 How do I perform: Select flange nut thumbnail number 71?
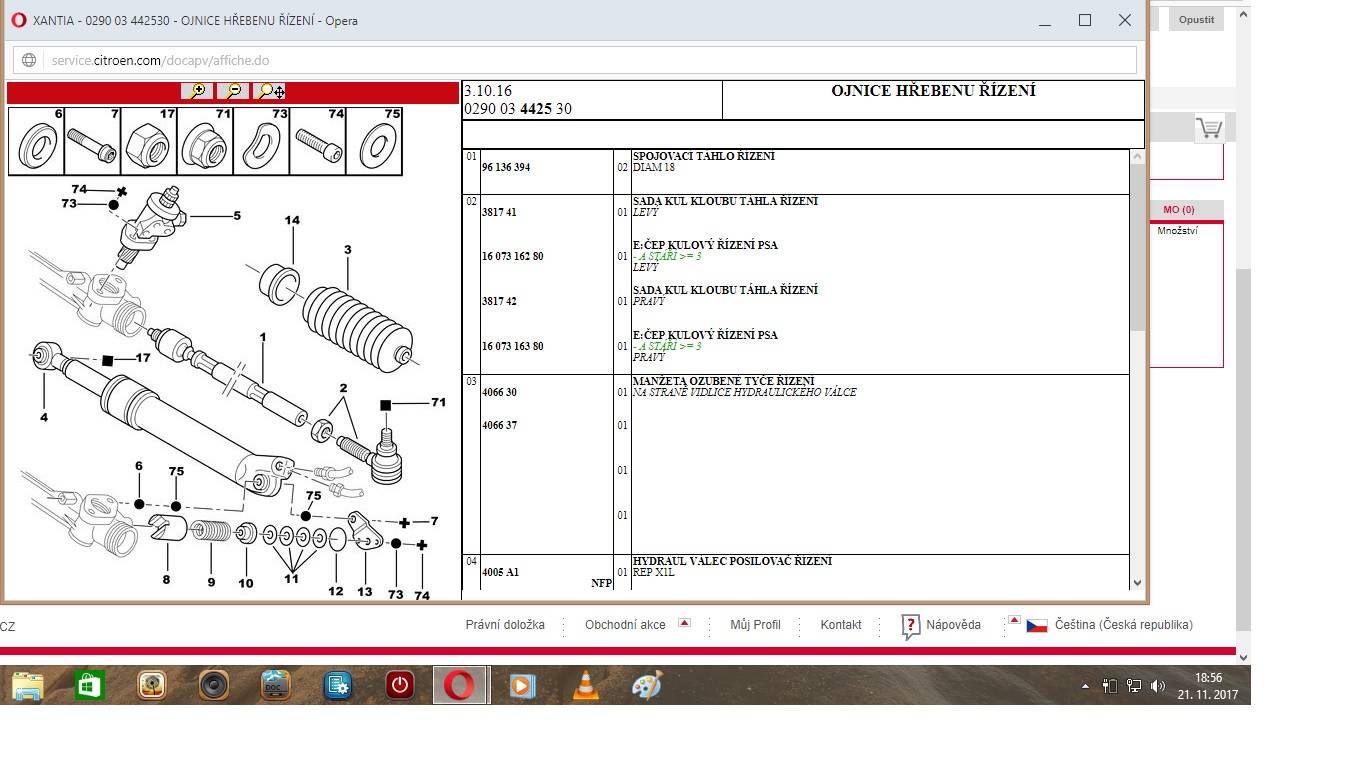205,141
